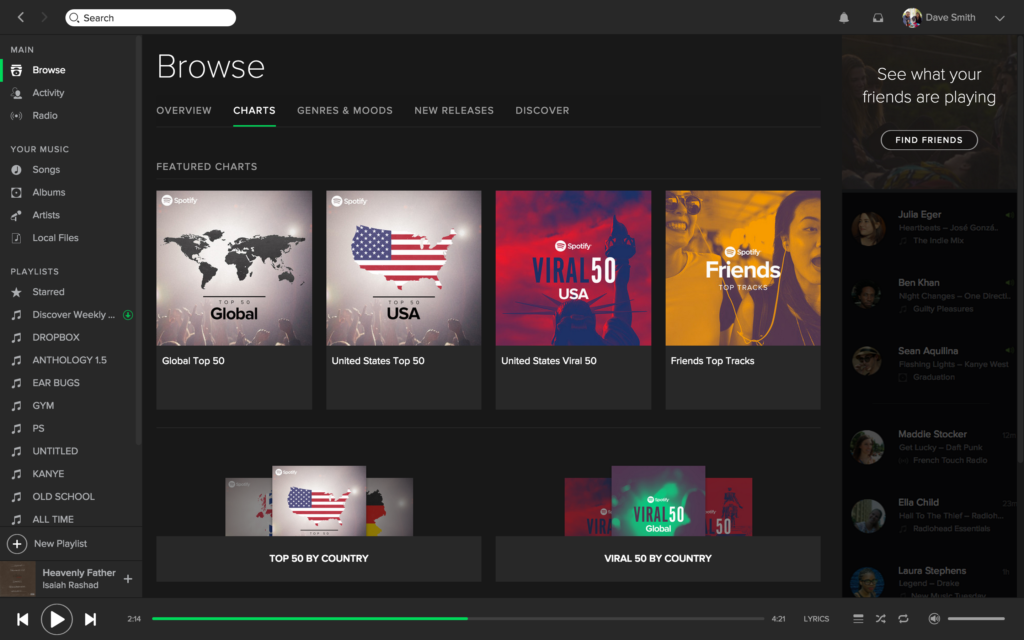Click the Starred star icon
Screen dimensions: 1024x640
[x=16, y=292]
